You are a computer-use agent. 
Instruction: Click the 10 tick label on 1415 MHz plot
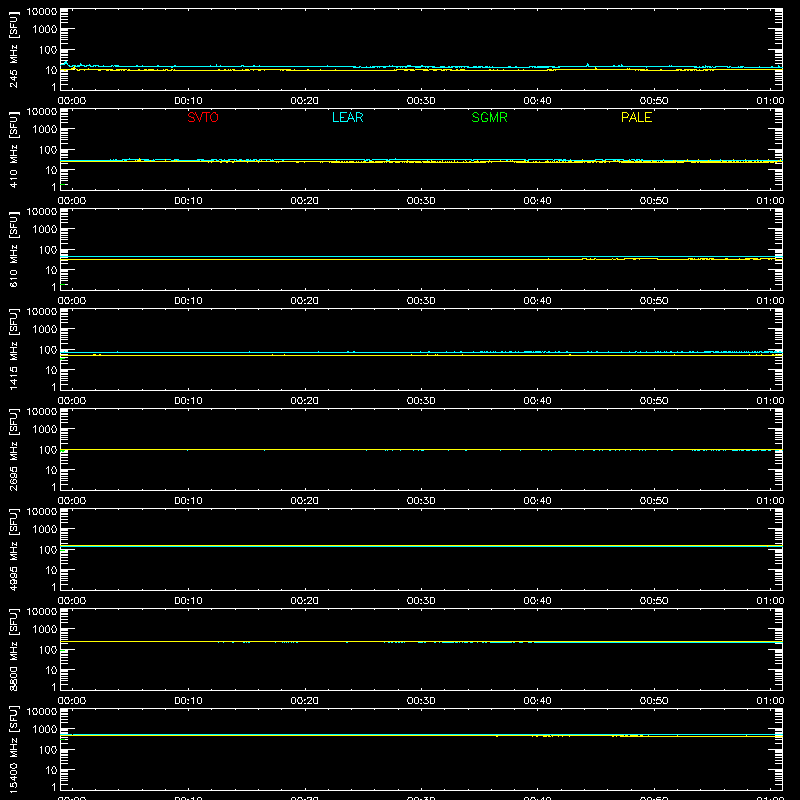click(51, 370)
